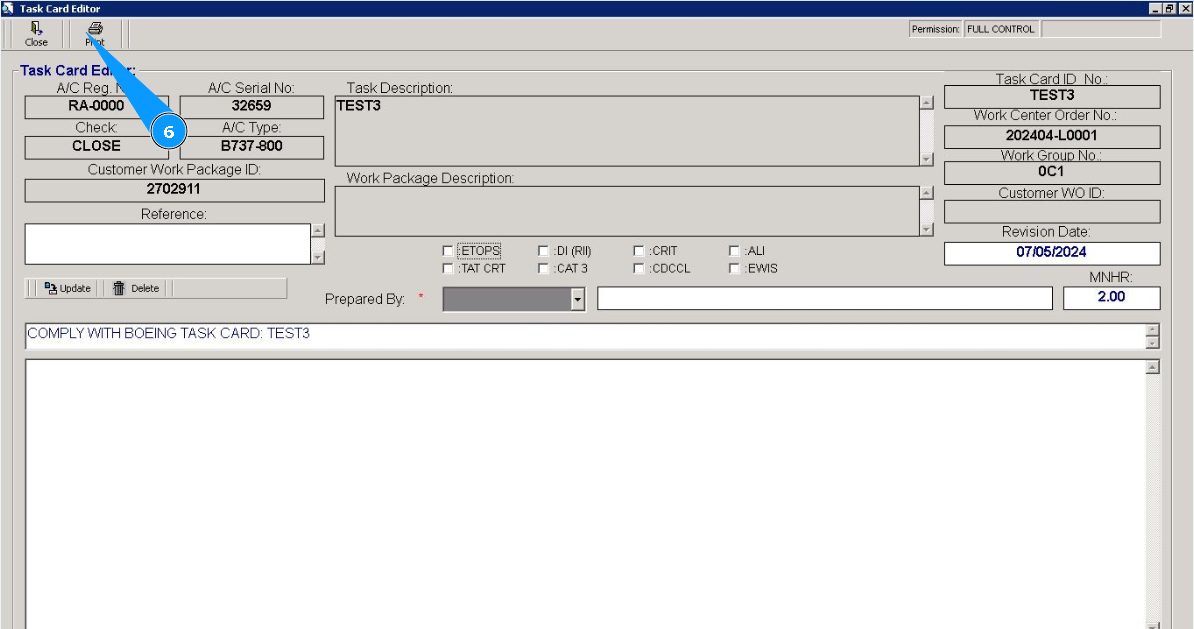Click the Update button
Image resolution: width=1194 pixels, height=629 pixels.
(67, 289)
